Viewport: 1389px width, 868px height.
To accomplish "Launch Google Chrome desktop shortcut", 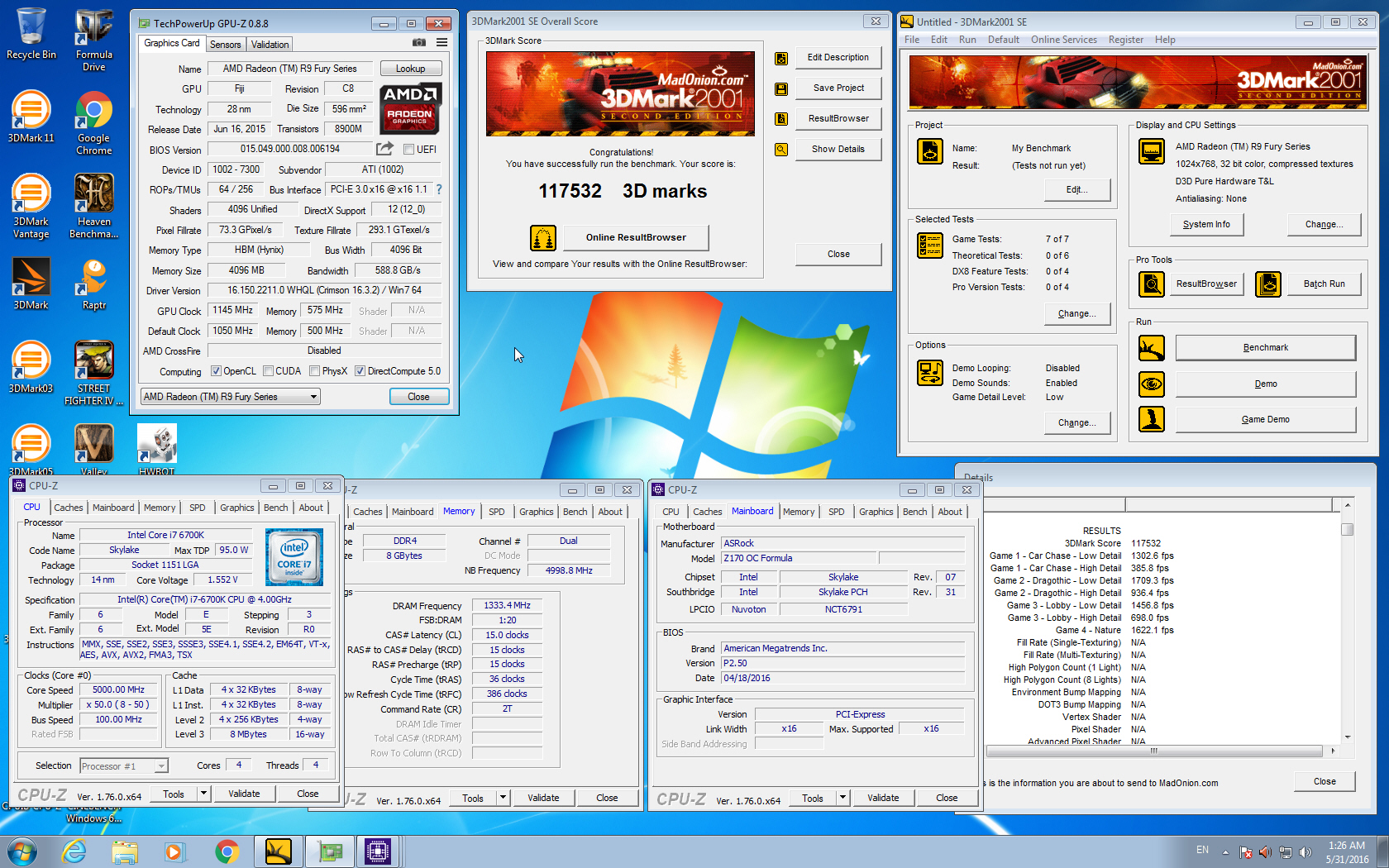I will [93, 122].
